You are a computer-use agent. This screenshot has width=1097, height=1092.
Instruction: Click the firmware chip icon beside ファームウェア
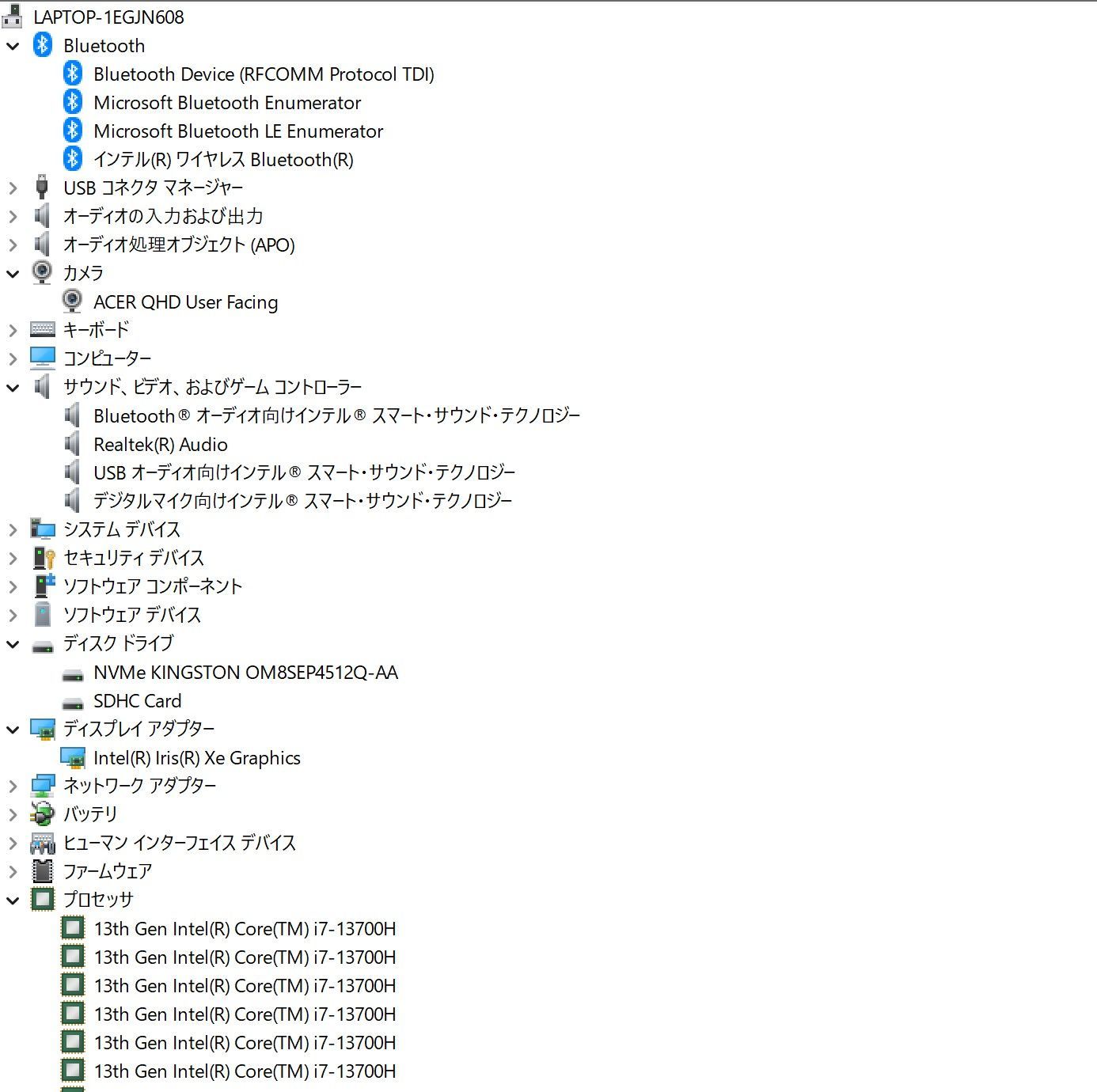42,871
